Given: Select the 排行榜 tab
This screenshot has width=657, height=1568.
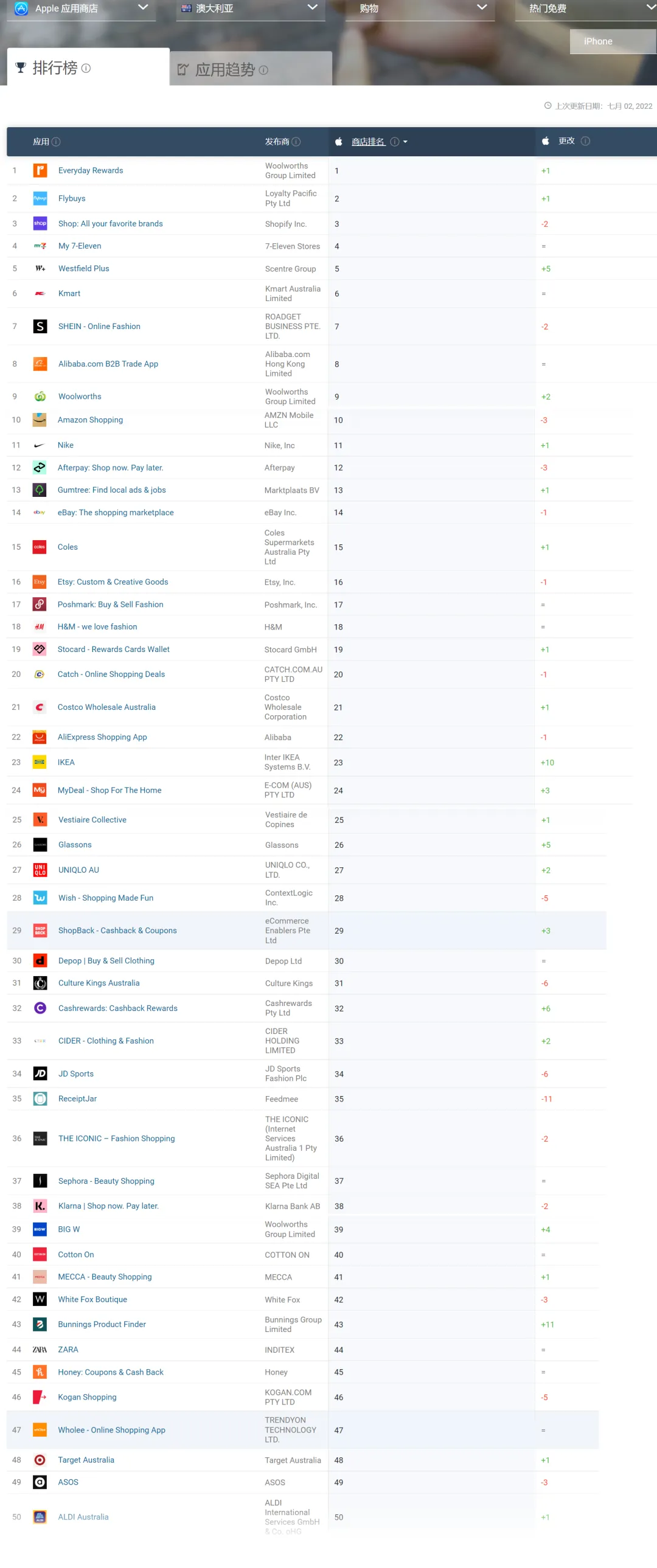Looking at the screenshot, I should tap(88, 68).
